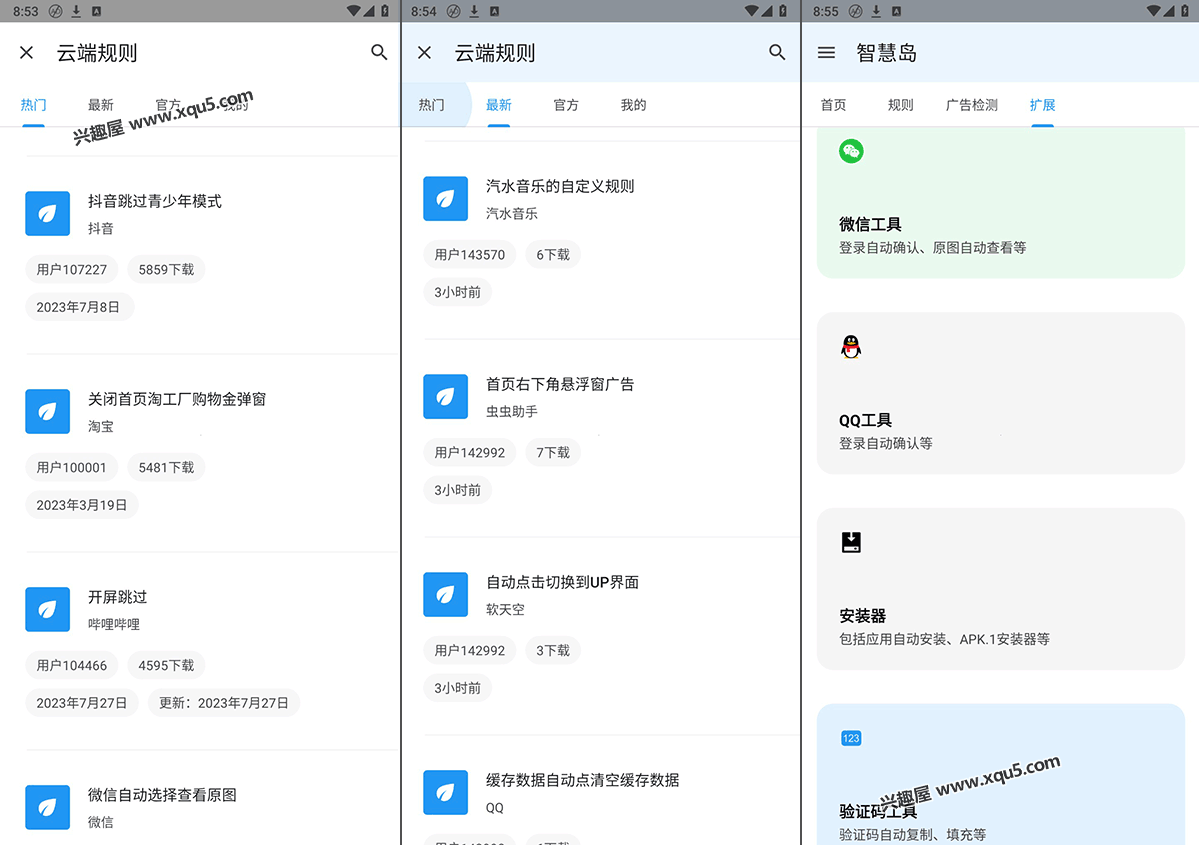Tap the installer download-box icon

point(851,542)
